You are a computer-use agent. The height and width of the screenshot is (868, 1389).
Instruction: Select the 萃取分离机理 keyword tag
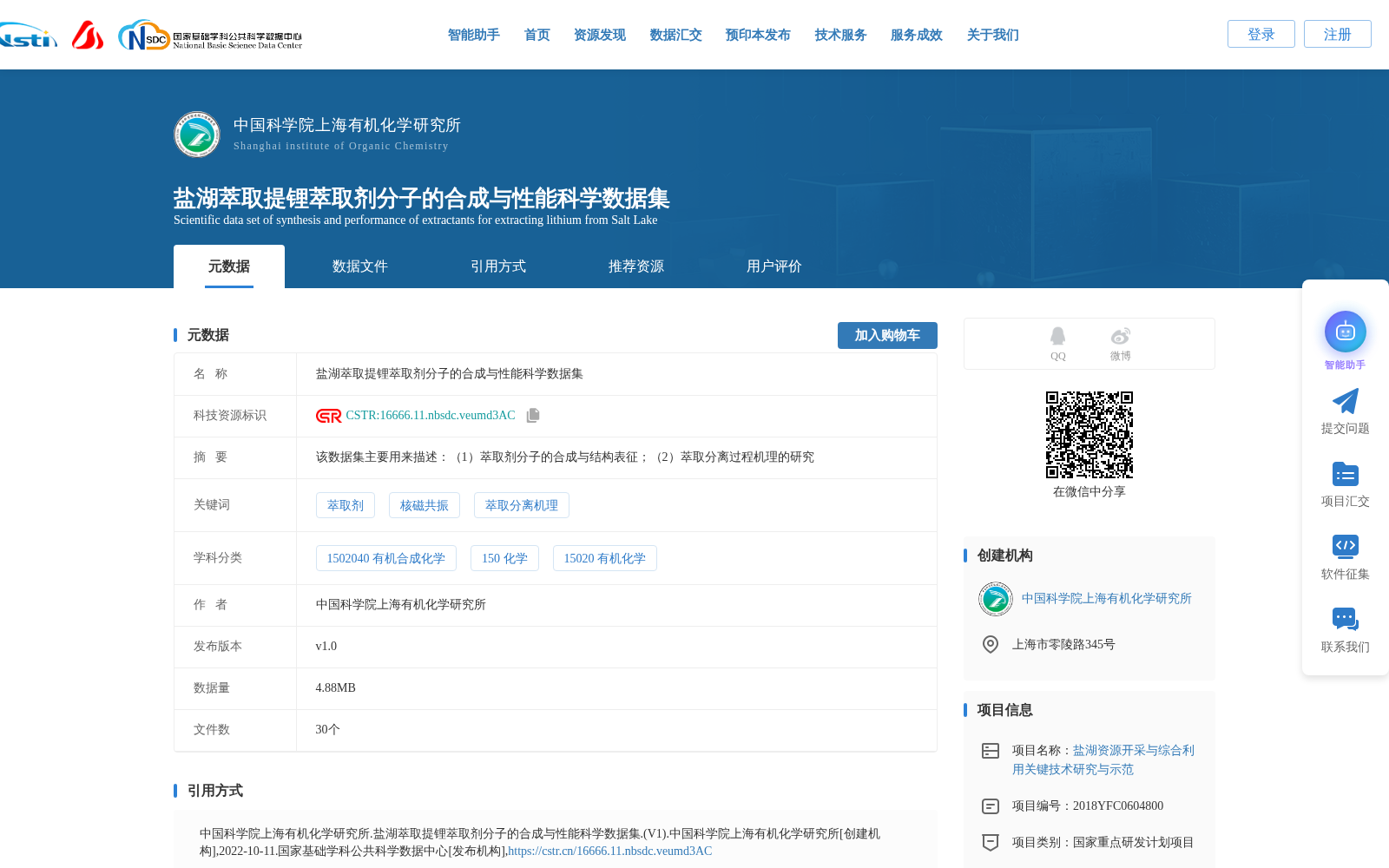(x=522, y=505)
